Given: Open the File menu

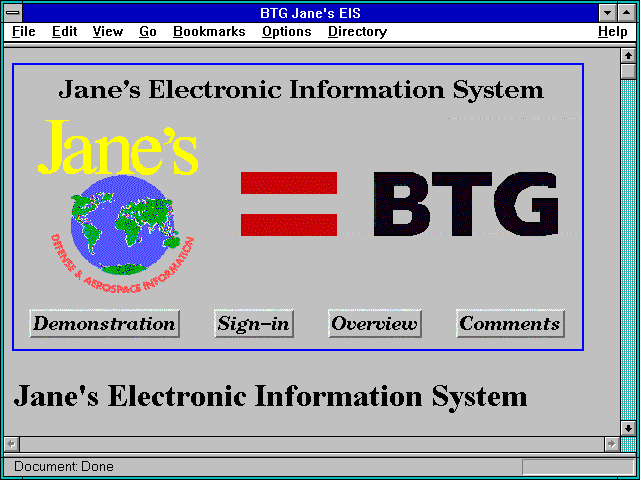Looking at the screenshot, I should coord(24,31).
